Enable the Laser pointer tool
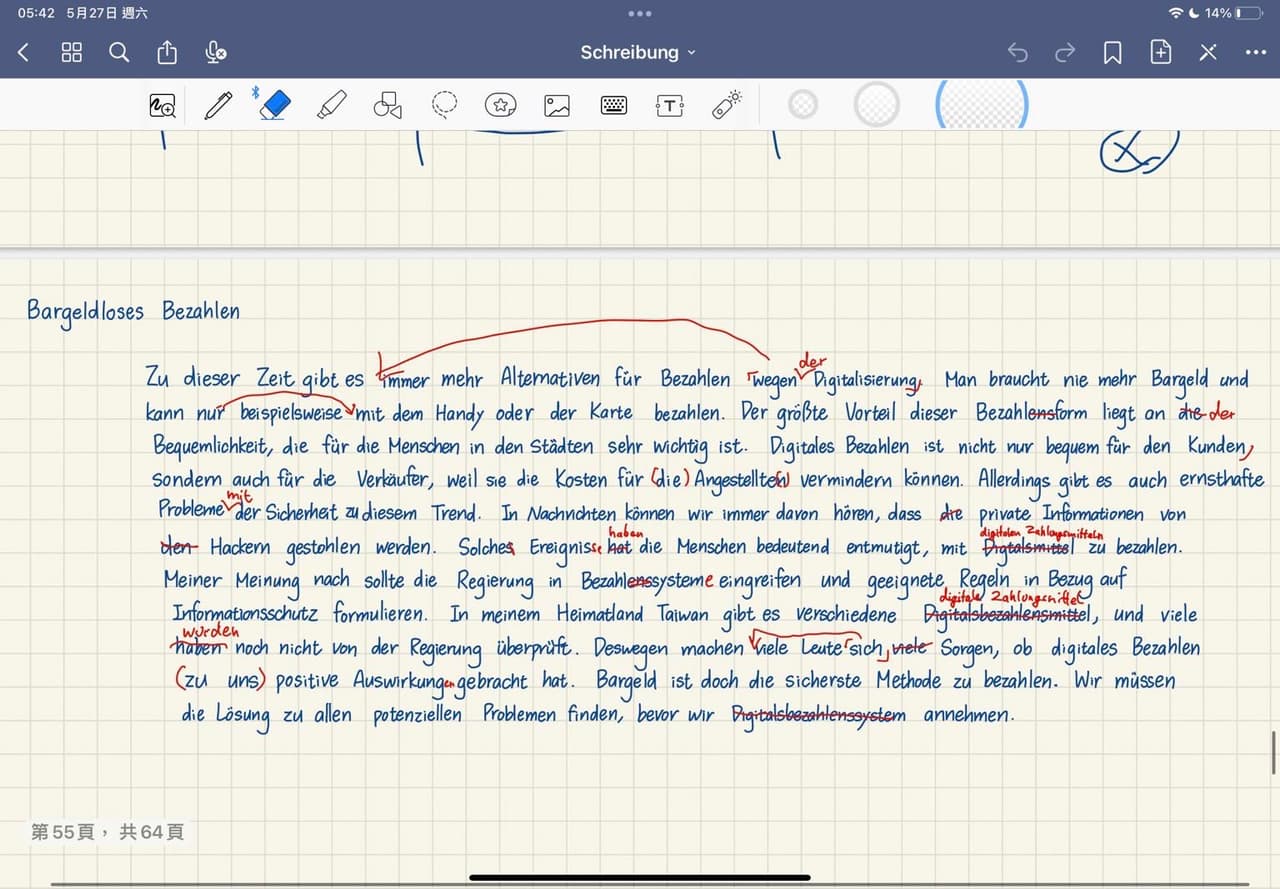 click(726, 105)
